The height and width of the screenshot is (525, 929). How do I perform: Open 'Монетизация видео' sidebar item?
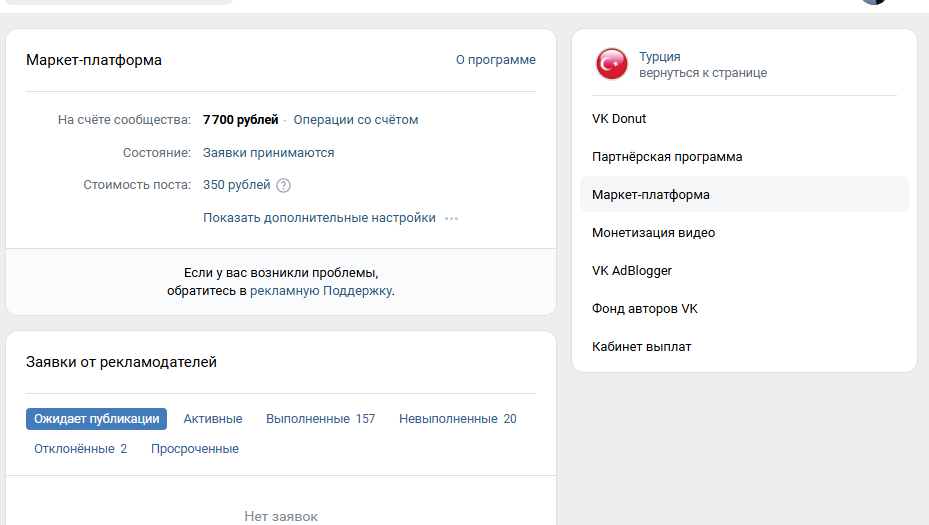744,232
